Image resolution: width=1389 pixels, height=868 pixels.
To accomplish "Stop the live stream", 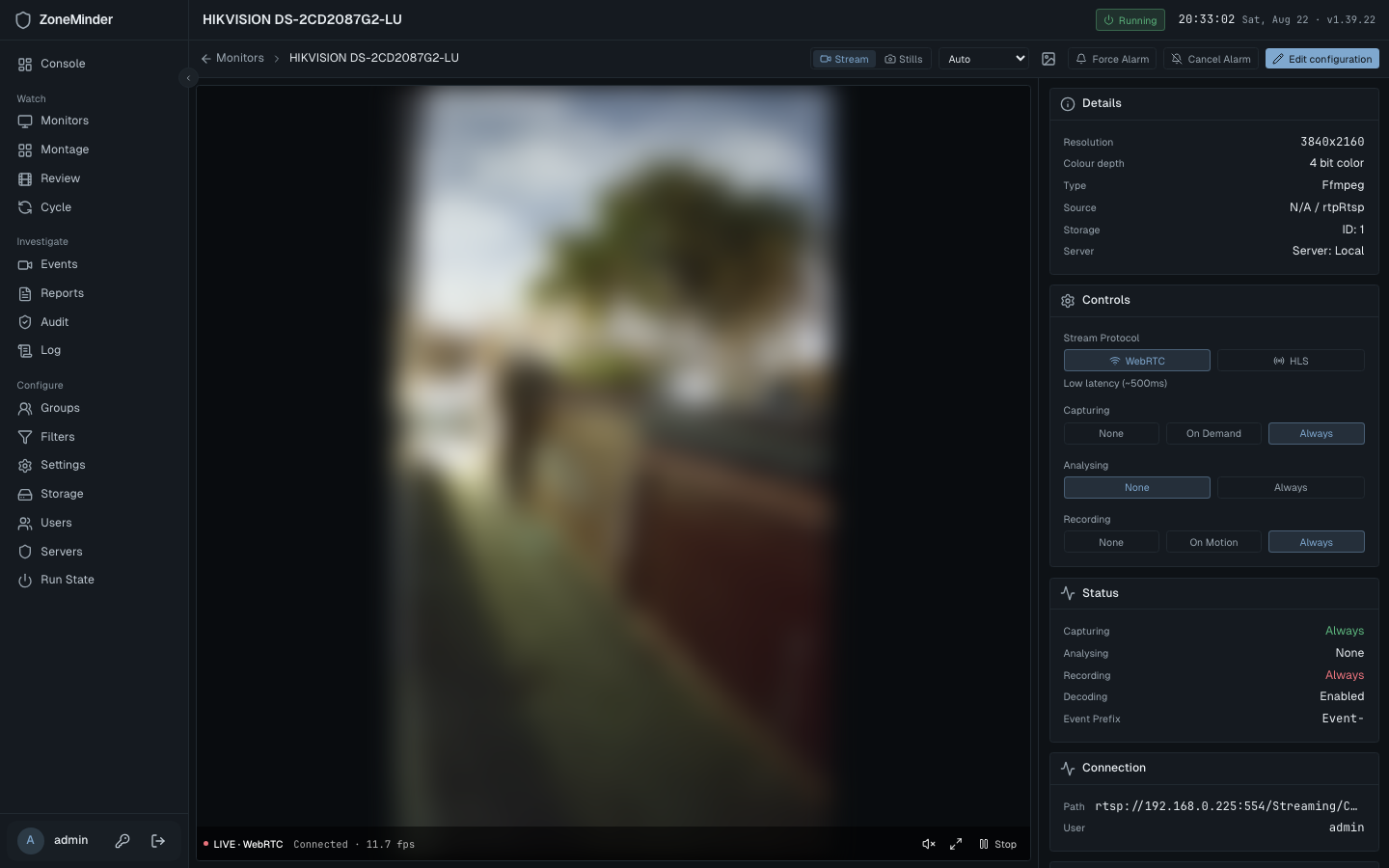I will [x=997, y=844].
